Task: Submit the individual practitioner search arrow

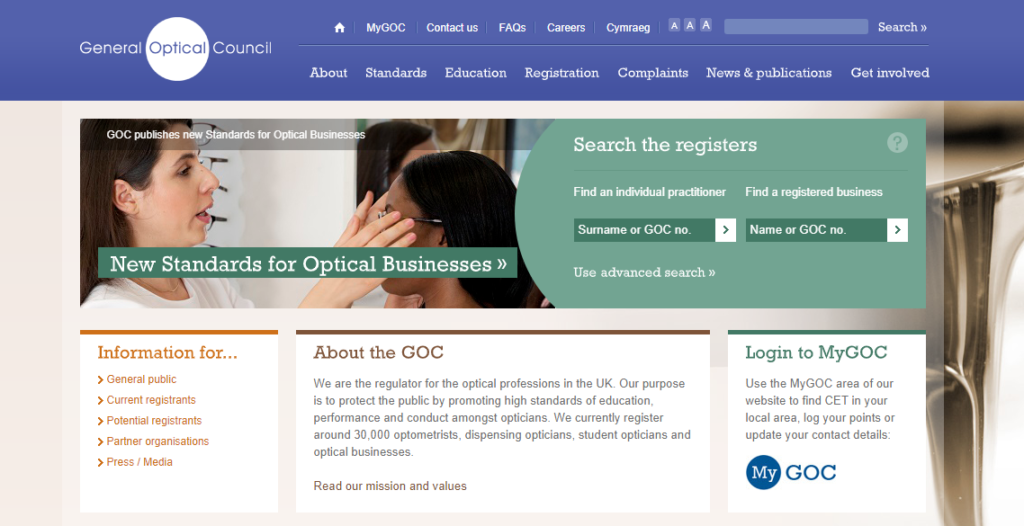Action: [x=726, y=230]
